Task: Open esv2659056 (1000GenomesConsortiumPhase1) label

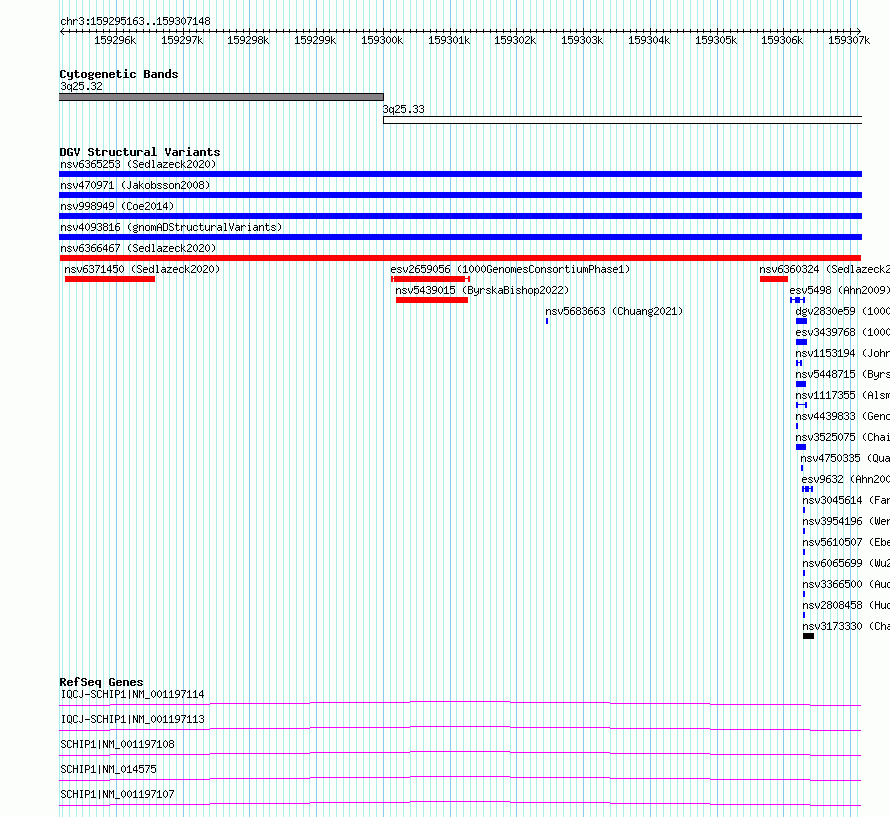Action: (x=510, y=269)
